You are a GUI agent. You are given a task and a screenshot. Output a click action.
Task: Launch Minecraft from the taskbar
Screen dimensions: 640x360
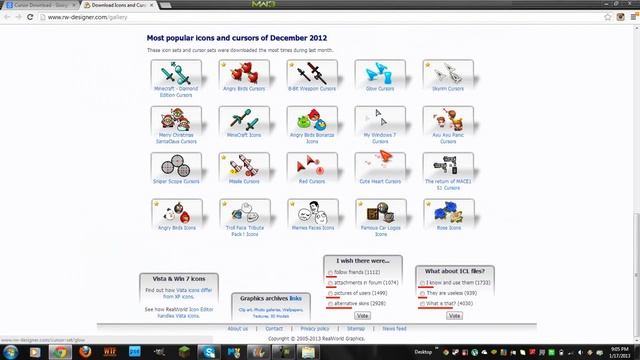[x=184, y=352]
